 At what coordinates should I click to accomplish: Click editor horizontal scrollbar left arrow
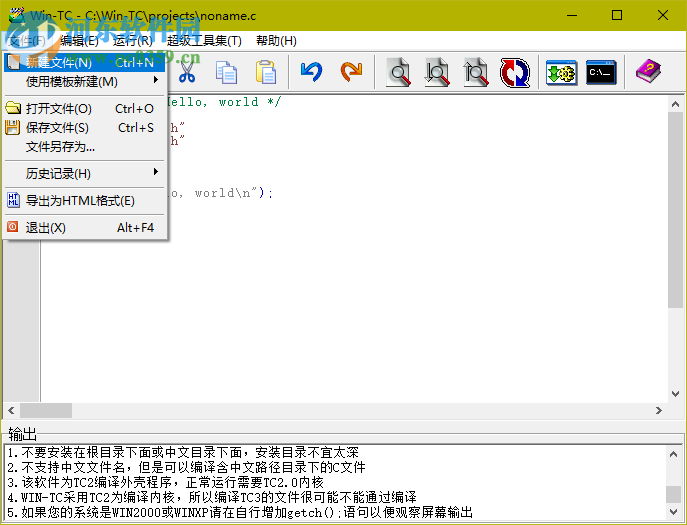(11, 411)
